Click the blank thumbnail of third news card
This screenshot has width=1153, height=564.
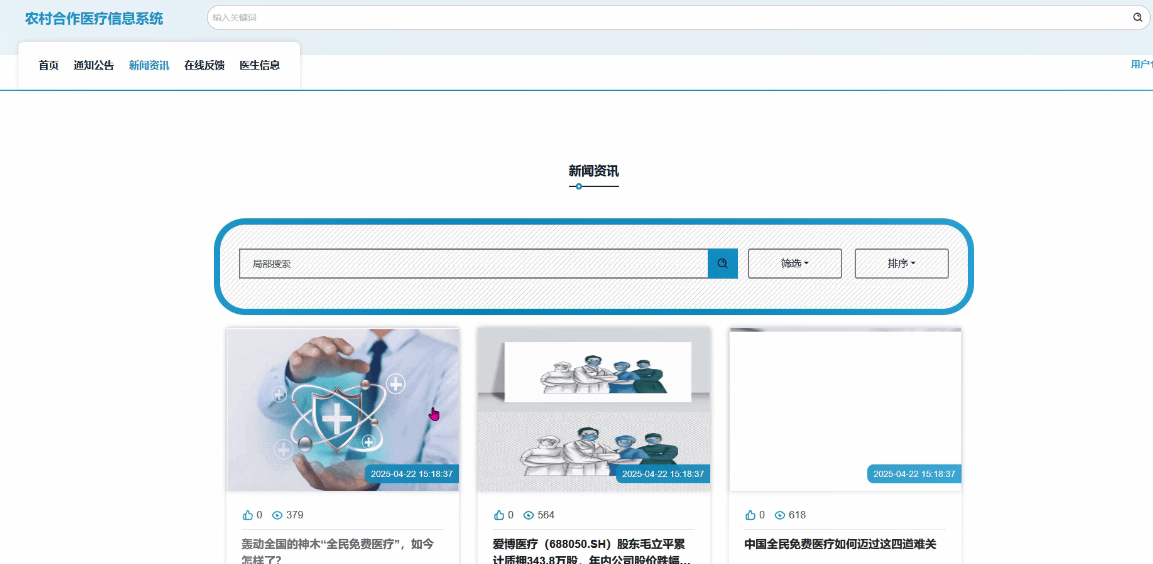pos(846,410)
